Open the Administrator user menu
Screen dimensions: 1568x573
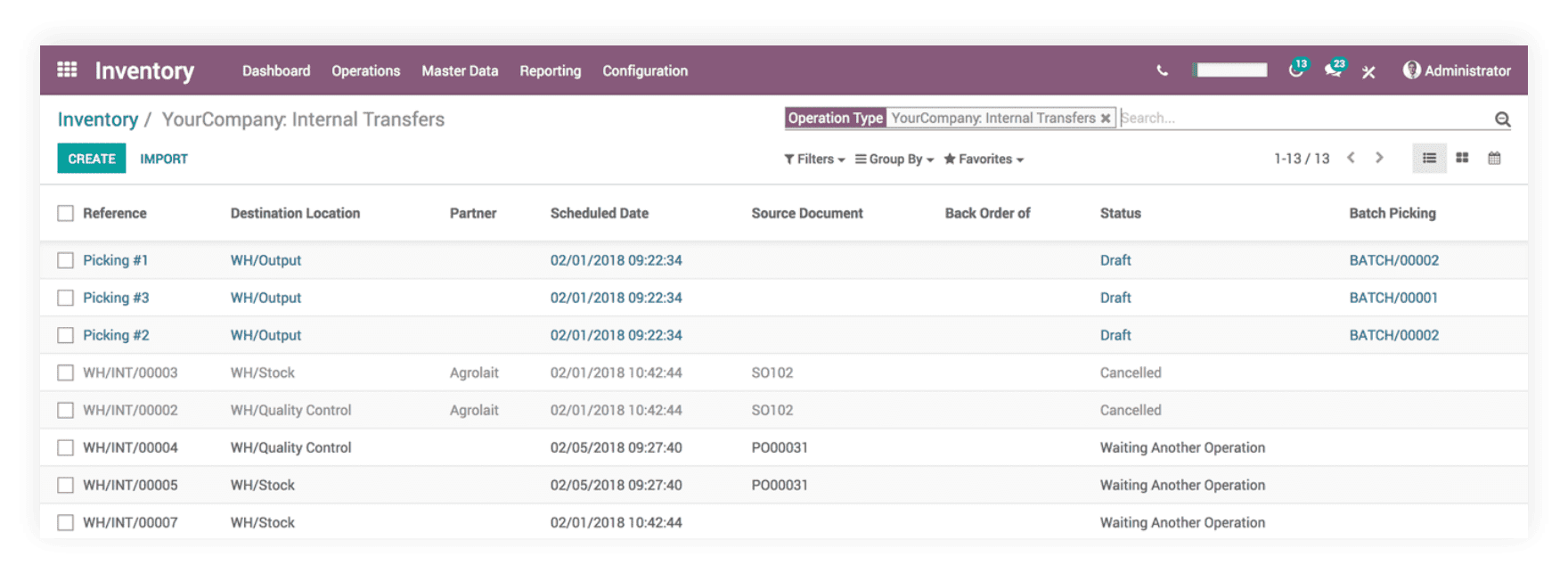pyautogui.click(x=1457, y=70)
